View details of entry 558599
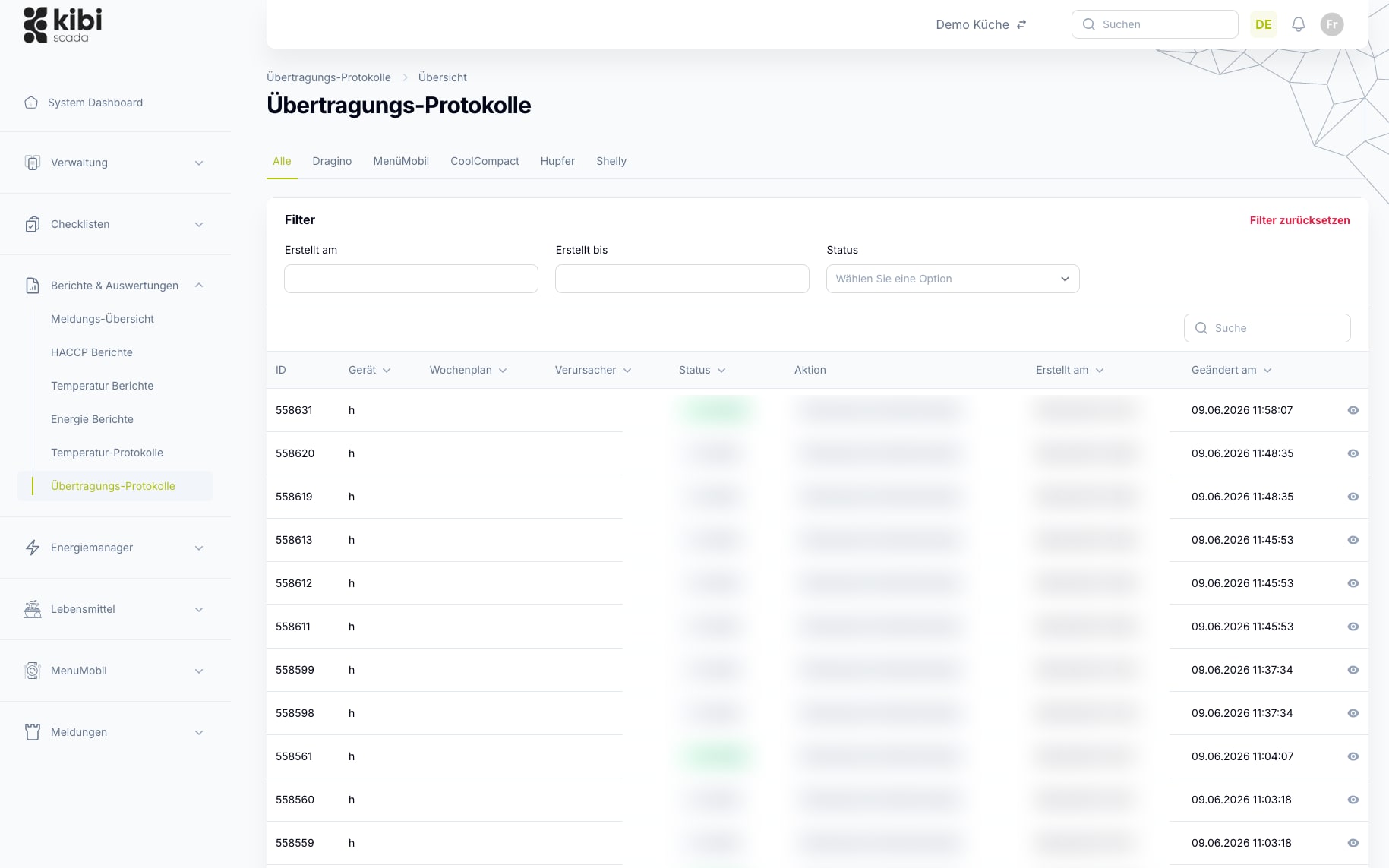 (x=1353, y=670)
